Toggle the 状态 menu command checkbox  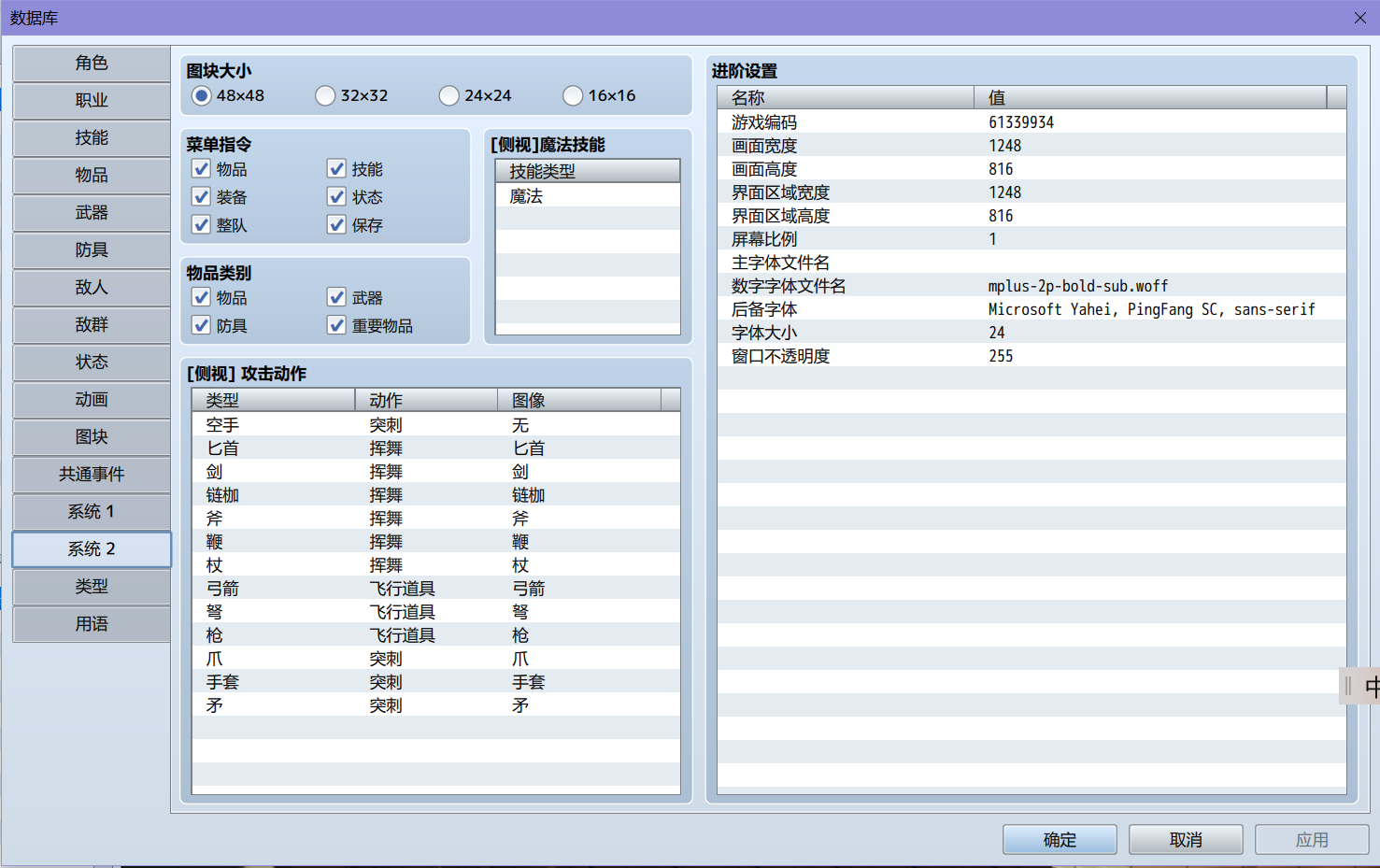pyautogui.click(x=336, y=196)
